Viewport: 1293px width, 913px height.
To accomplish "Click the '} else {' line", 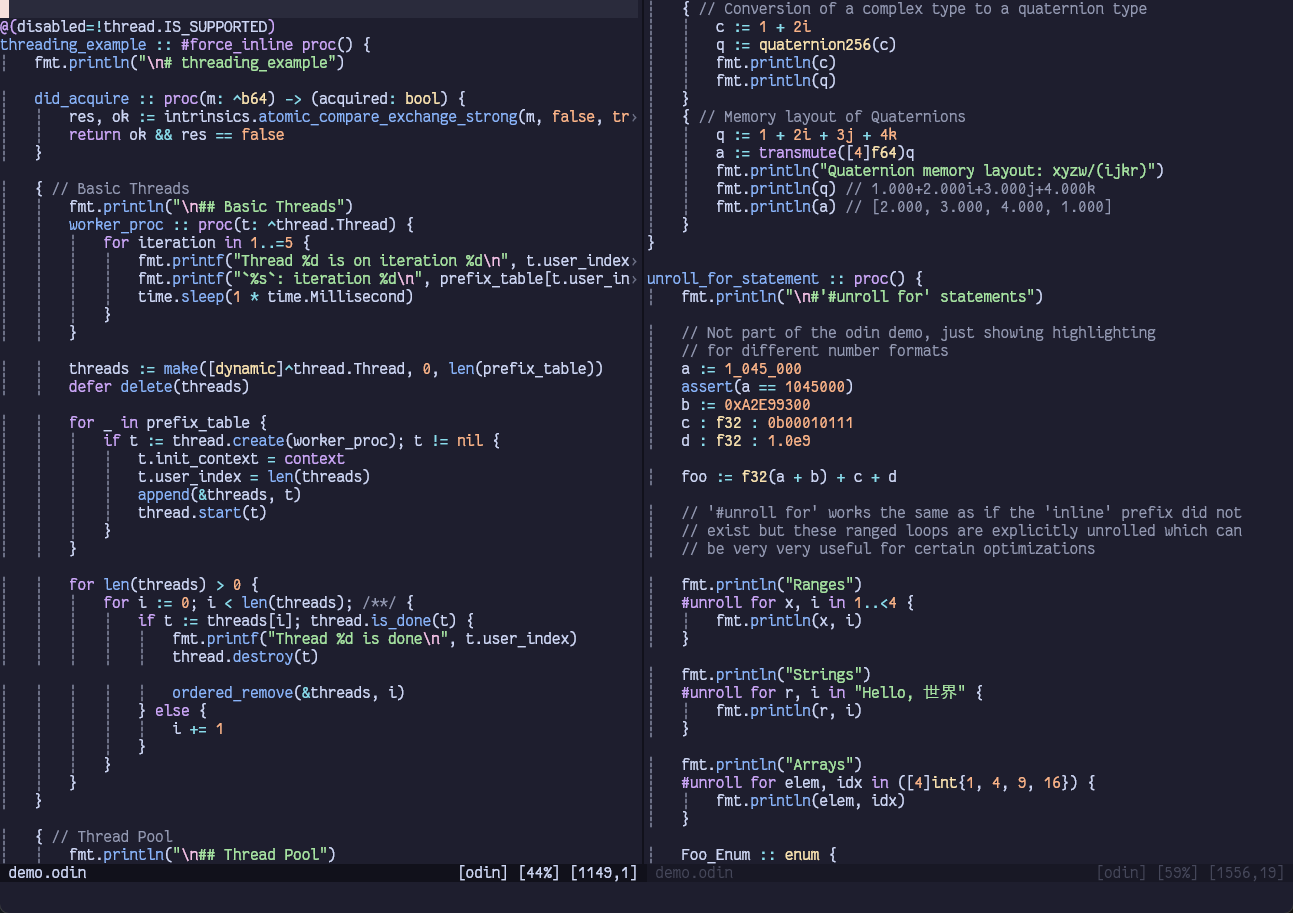I will point(172,711).
